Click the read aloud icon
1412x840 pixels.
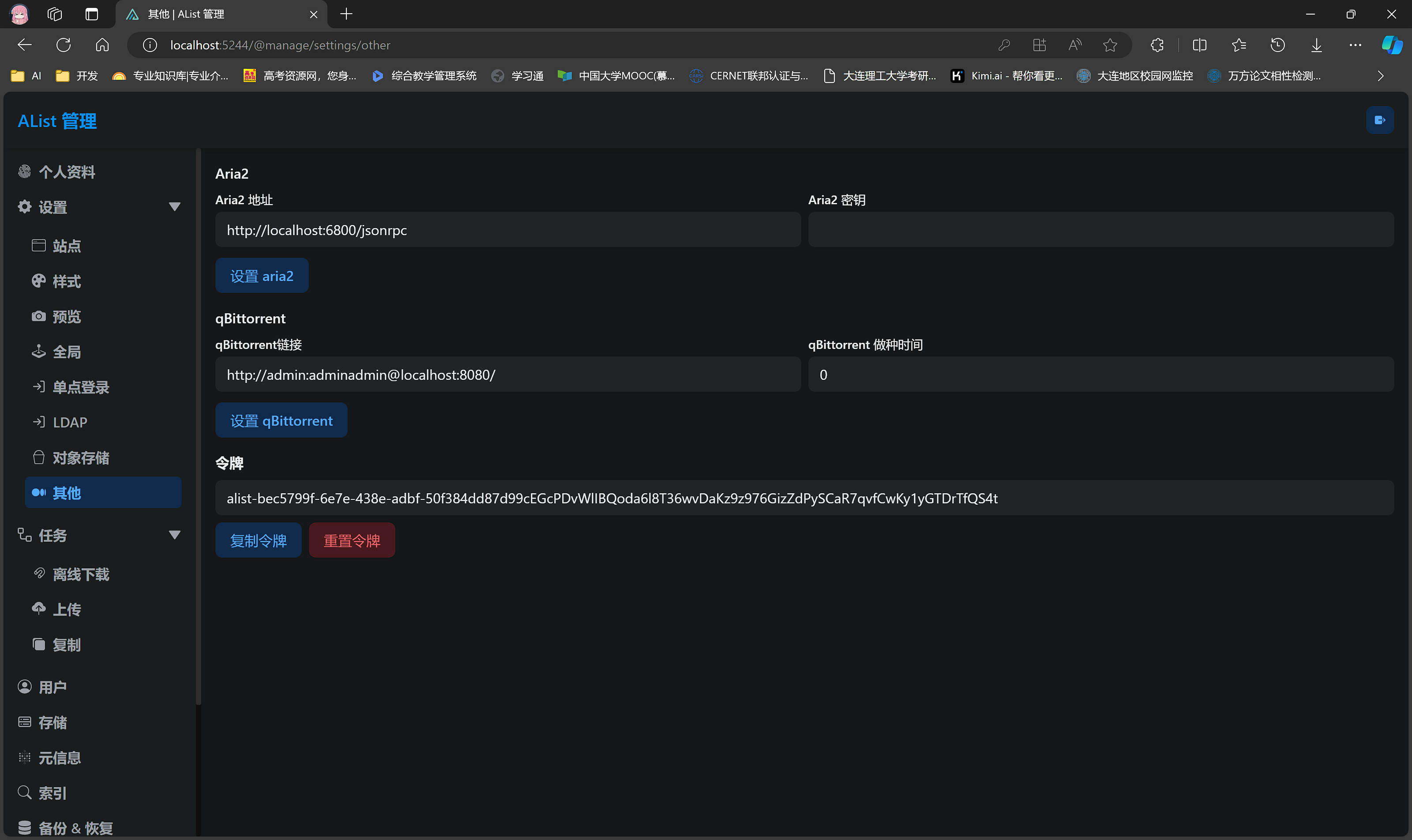tap(1074, 45)
